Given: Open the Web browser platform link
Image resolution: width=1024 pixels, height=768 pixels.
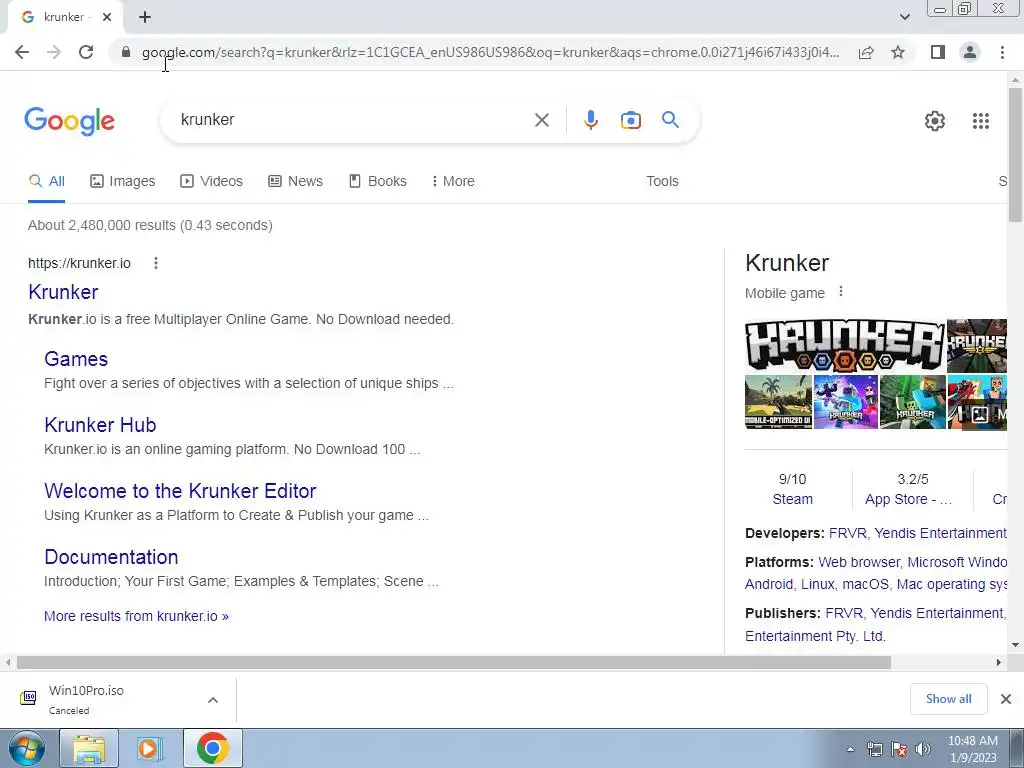Looking at the screenshot, I should (859, 562).
